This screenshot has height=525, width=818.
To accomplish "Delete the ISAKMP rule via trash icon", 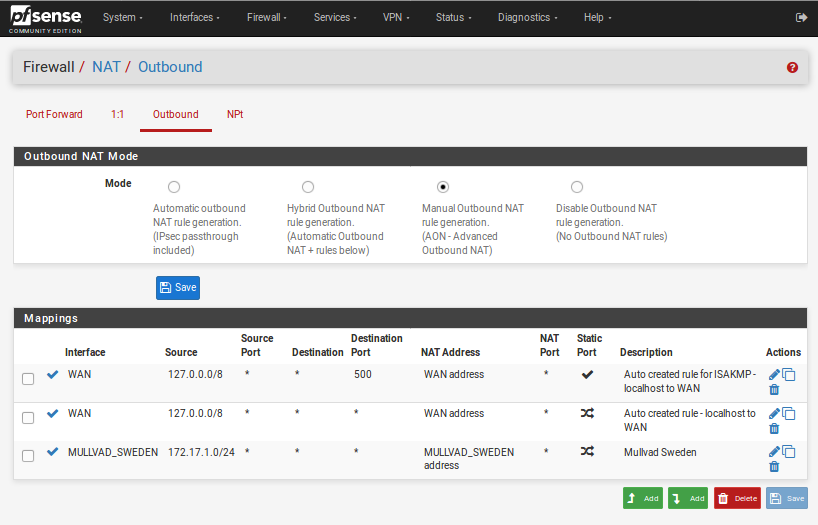I will [x=774, y=390].
